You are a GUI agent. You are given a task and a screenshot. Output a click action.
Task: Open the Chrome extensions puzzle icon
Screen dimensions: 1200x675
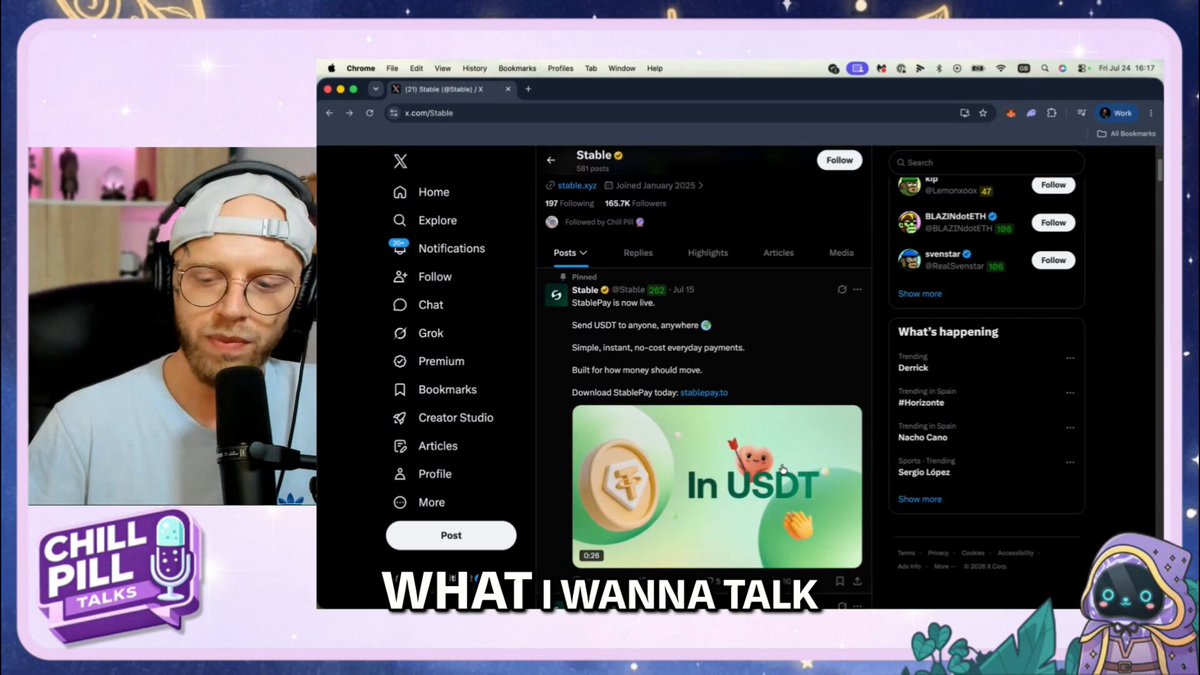(1051, 113)
